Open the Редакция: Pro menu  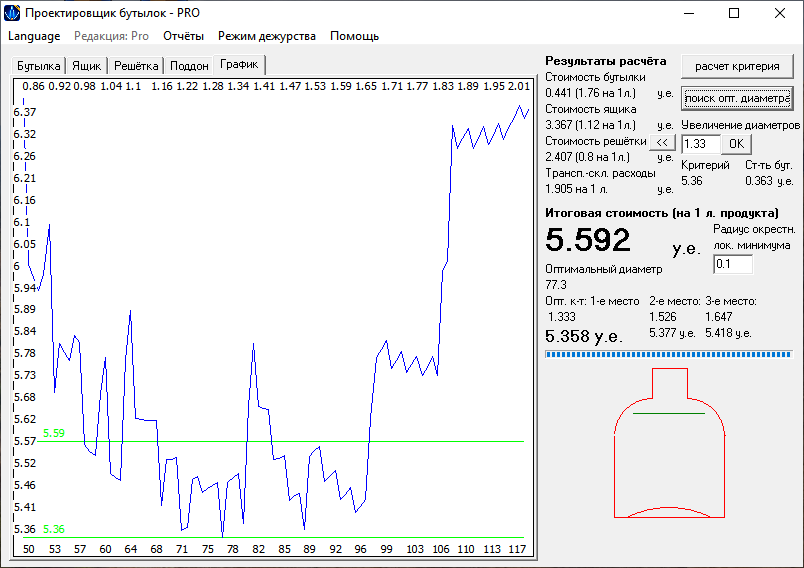coord(111,36)
